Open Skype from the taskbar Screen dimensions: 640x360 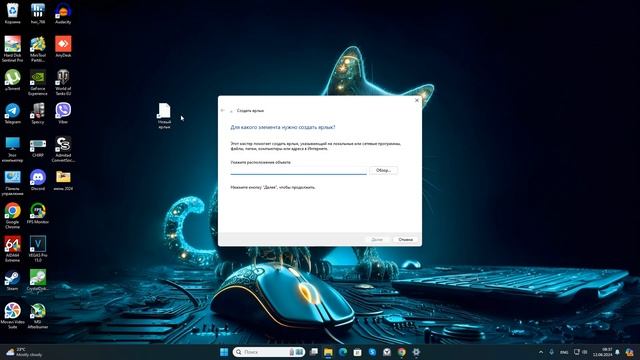[372, 352]
